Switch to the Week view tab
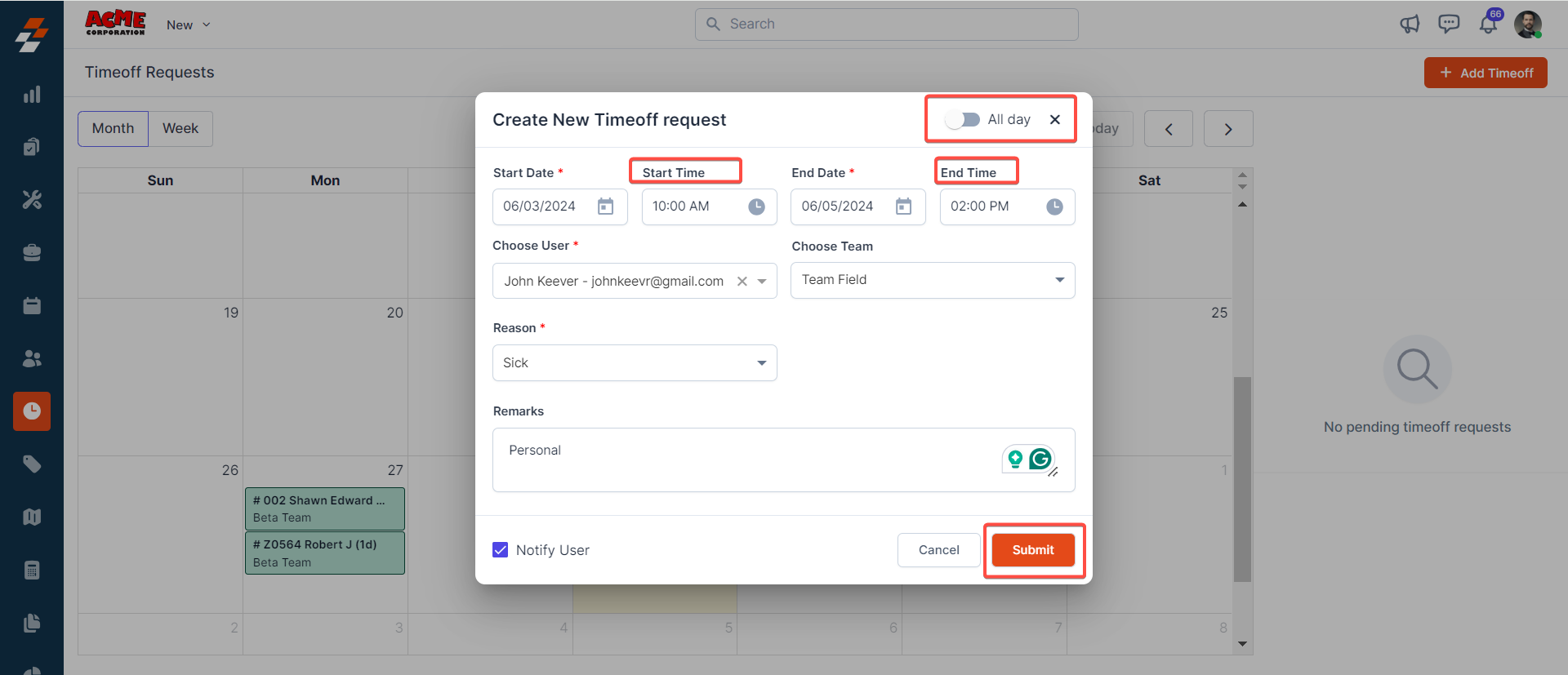The image size is (1568, 675). pos(180,129)
